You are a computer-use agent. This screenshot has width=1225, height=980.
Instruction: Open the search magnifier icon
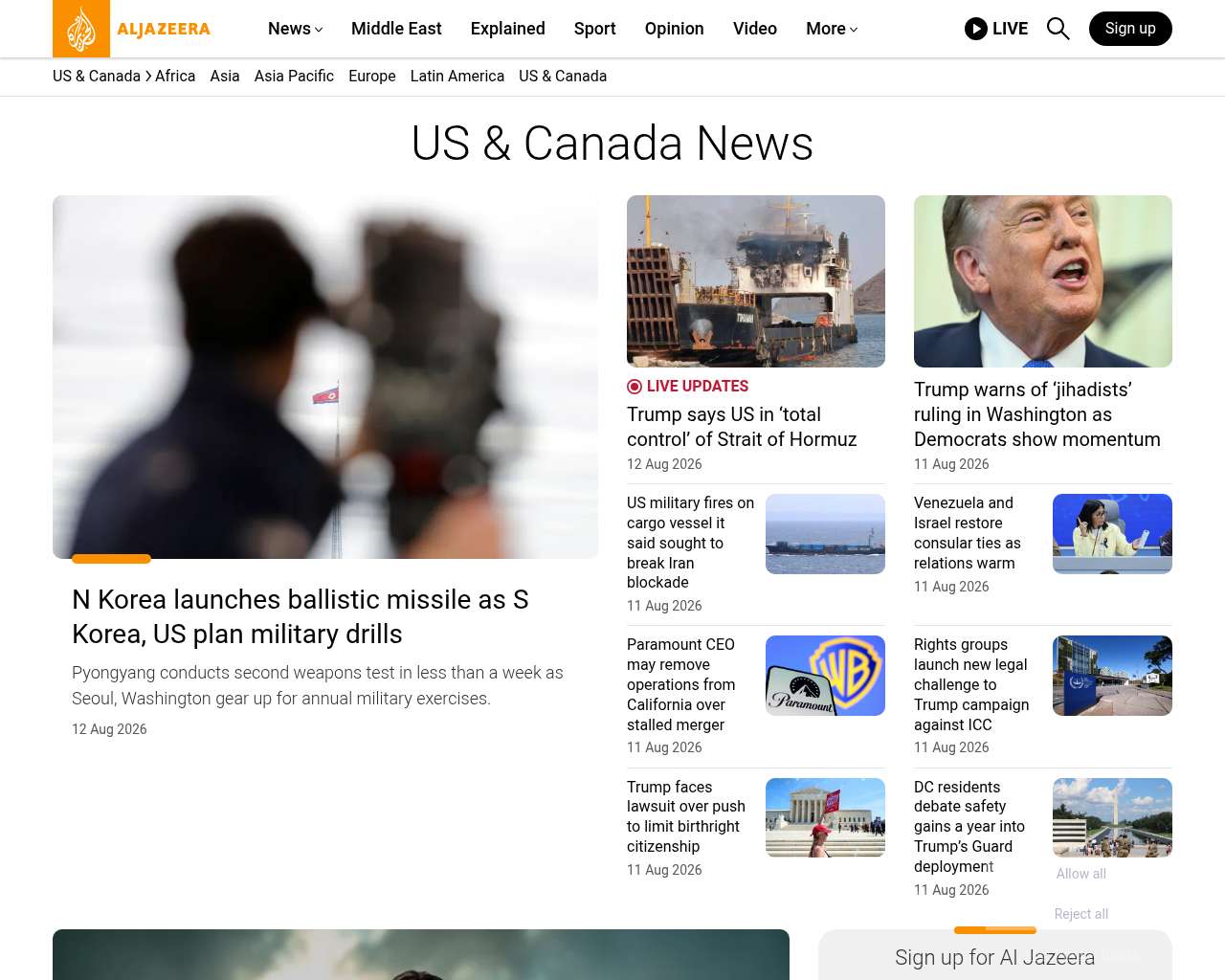click(1058, 29)
